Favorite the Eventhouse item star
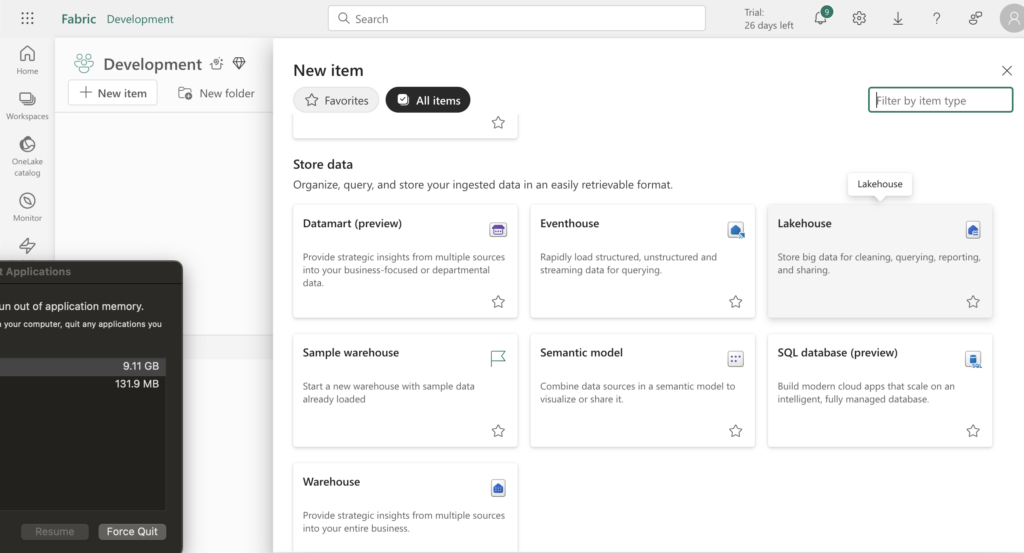 pos(736,302)
